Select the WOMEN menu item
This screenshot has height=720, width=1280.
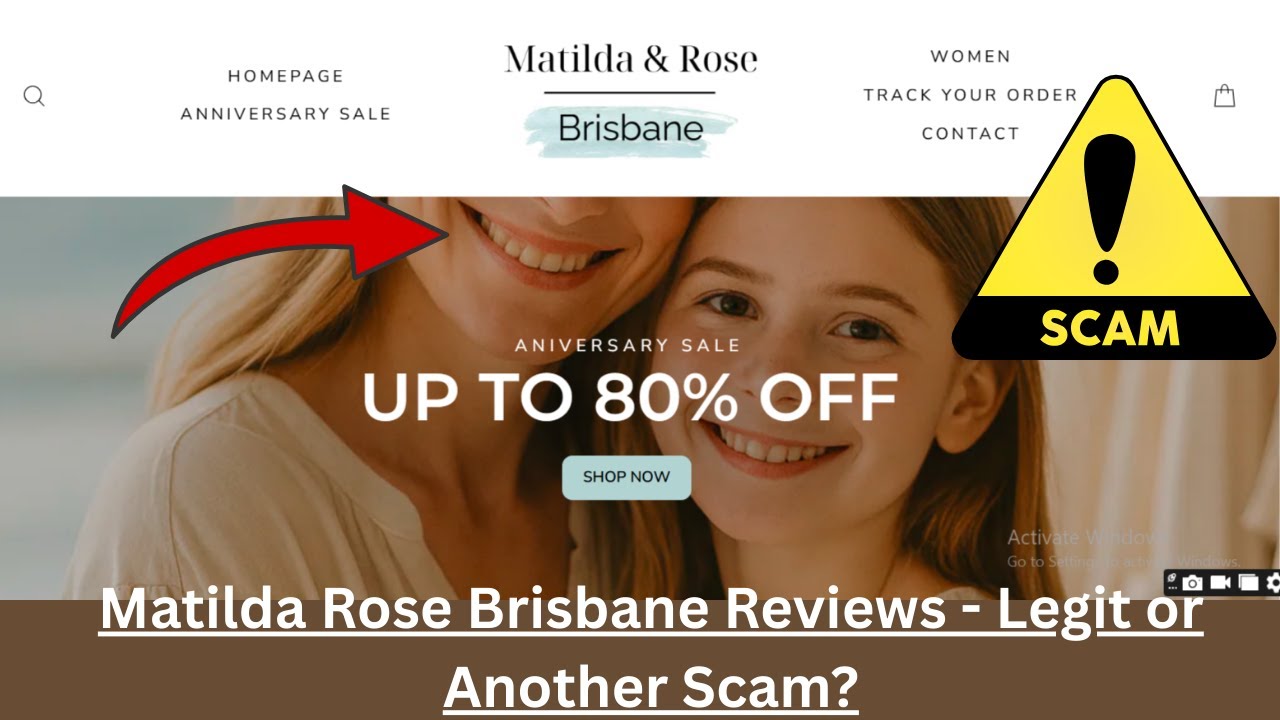pyautogui.click(x=970, y=56)
